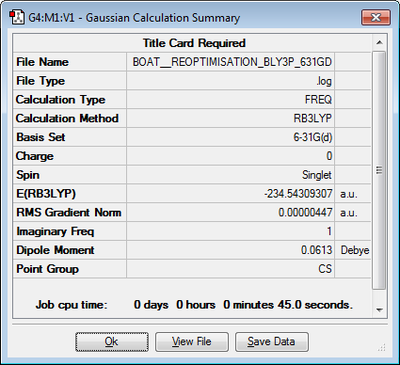Select the Calculation Type FREQ cell

click(230, 100)
